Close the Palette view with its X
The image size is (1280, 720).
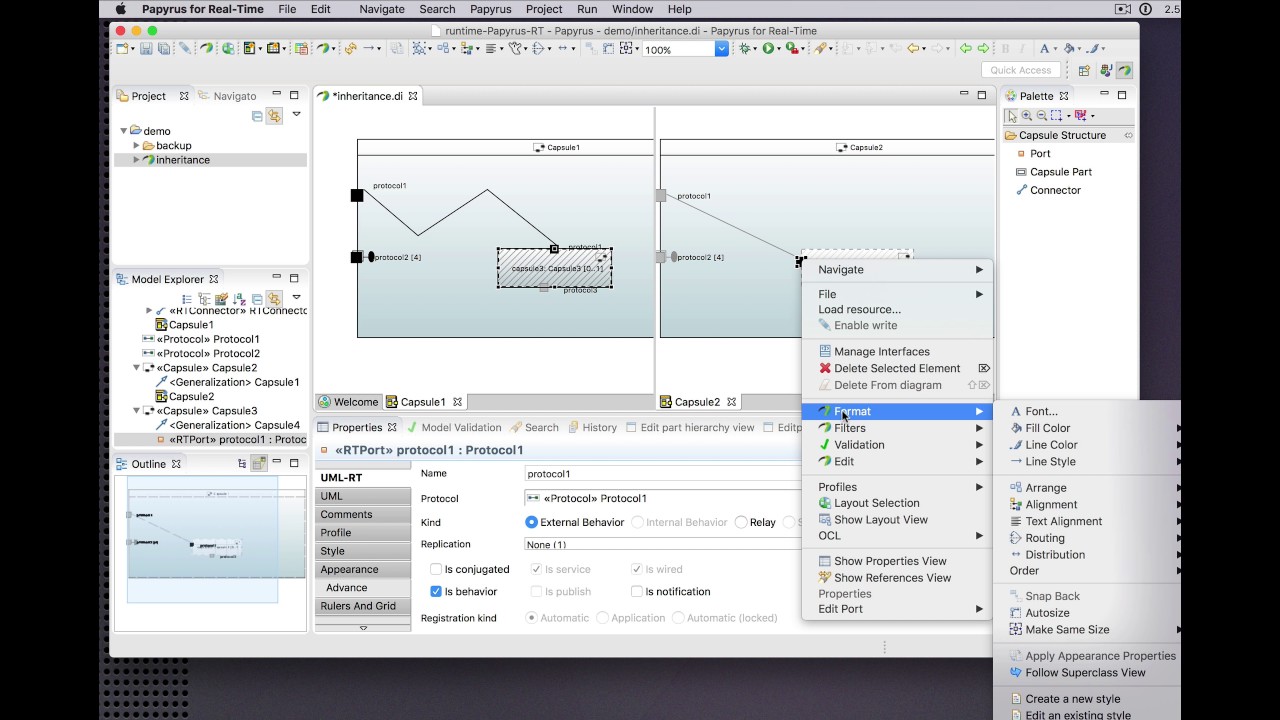point(1064,96)
